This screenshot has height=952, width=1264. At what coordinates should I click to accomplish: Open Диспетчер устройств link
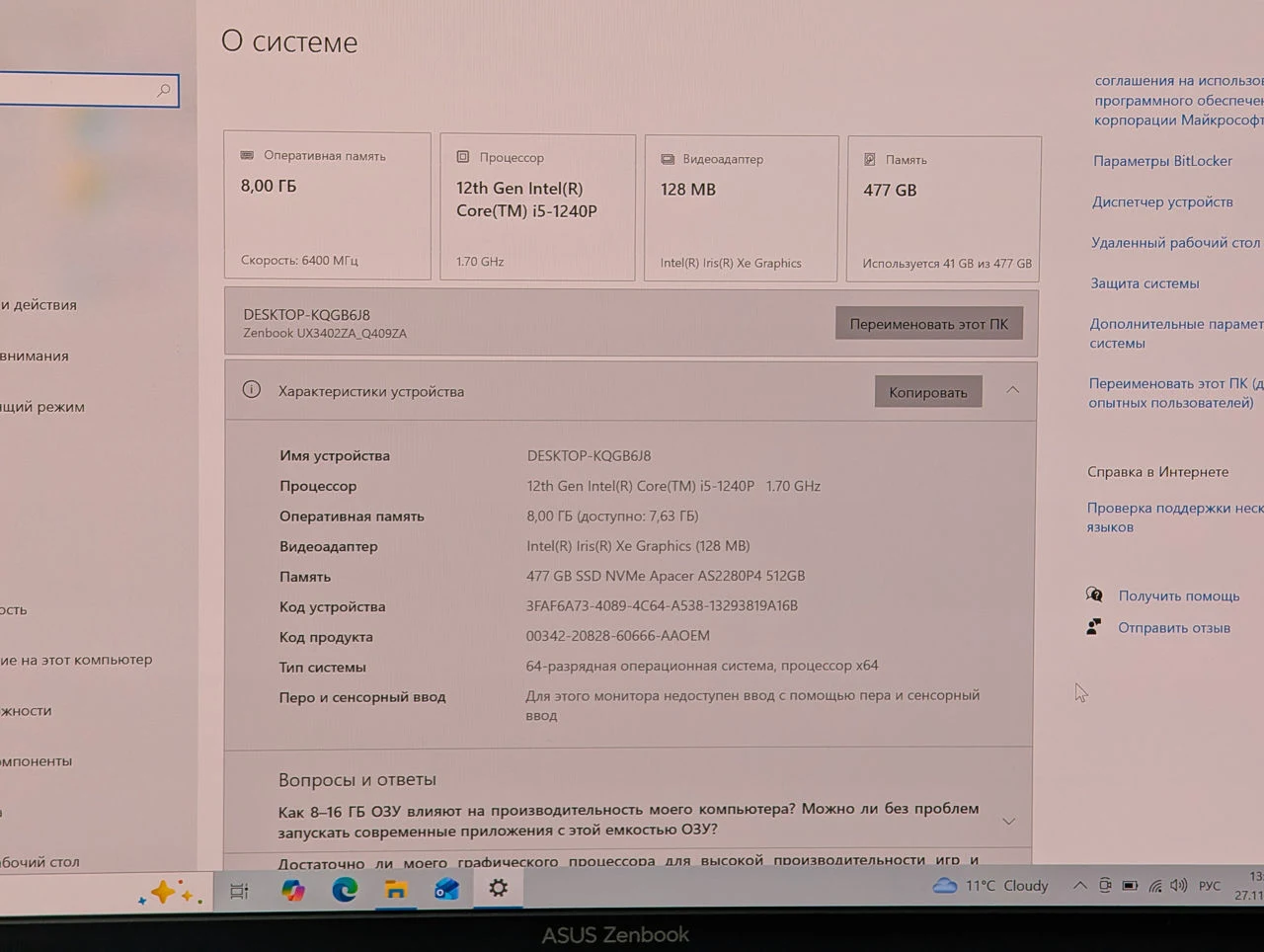(1162, 201)
